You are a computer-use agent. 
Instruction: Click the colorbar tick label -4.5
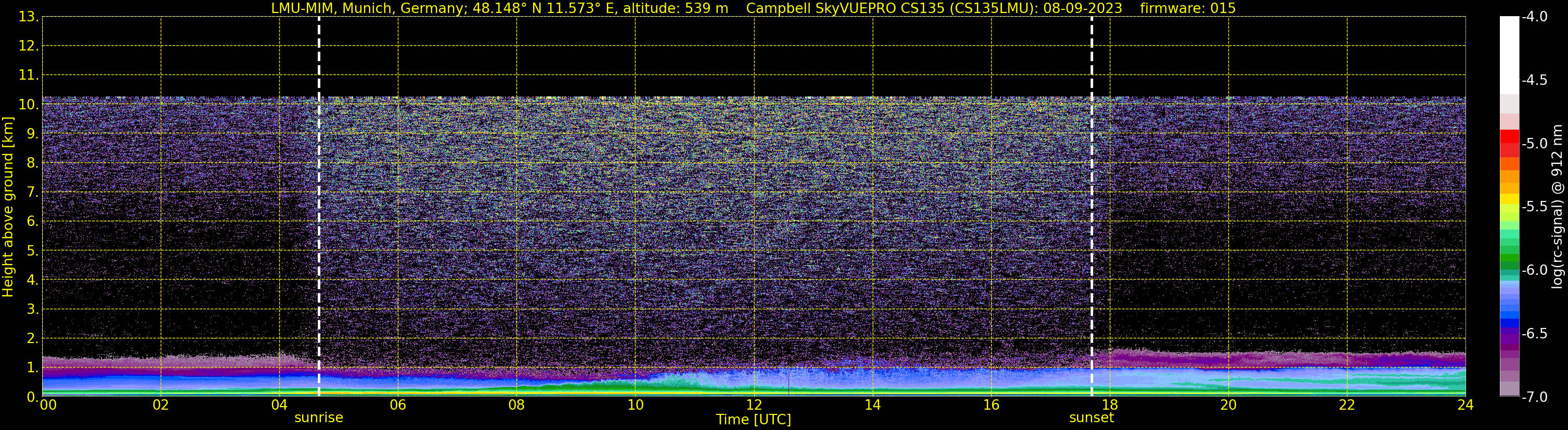click(x=1534, y=80)
